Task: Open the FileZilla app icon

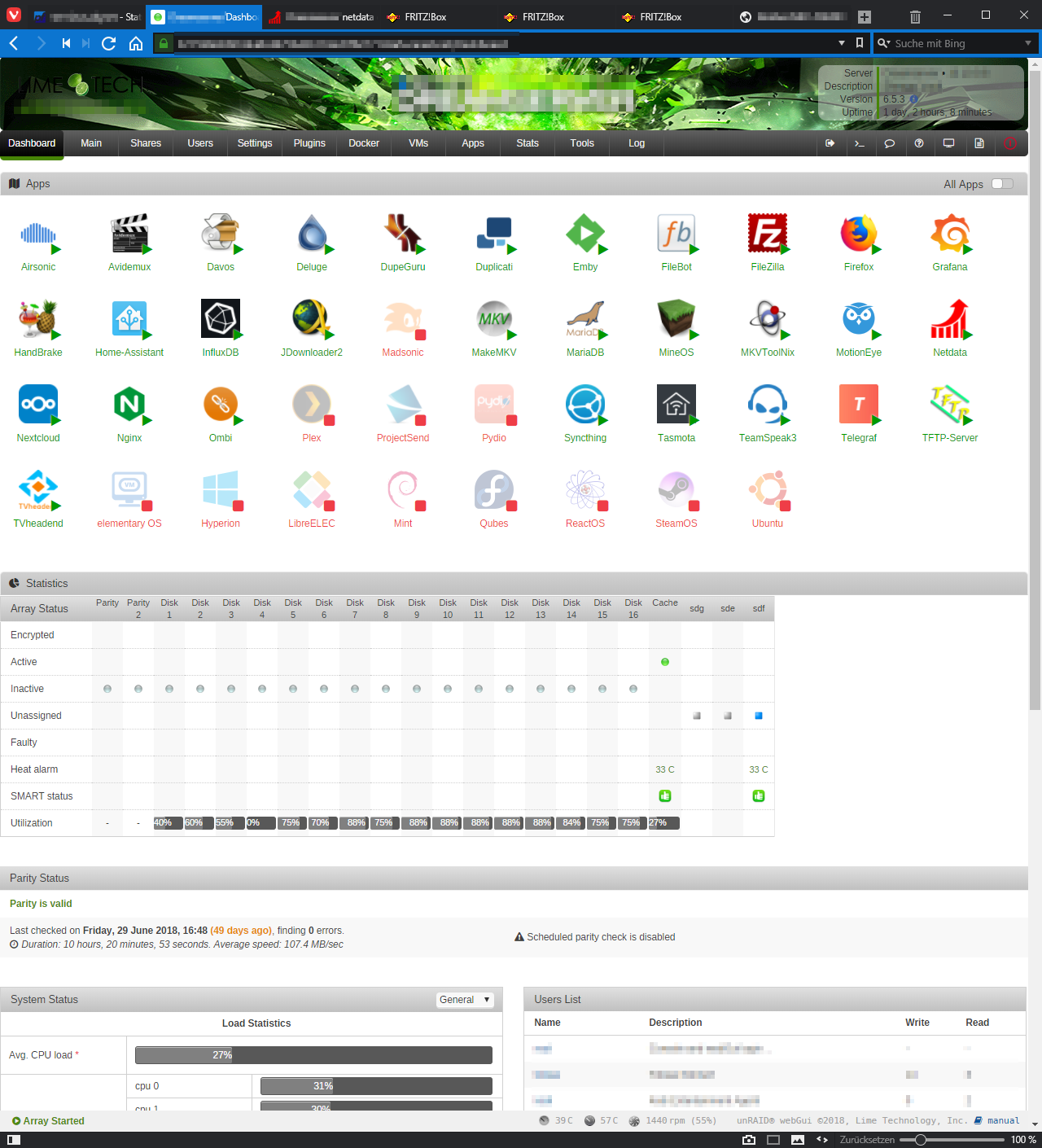Action: pos(768,234)
